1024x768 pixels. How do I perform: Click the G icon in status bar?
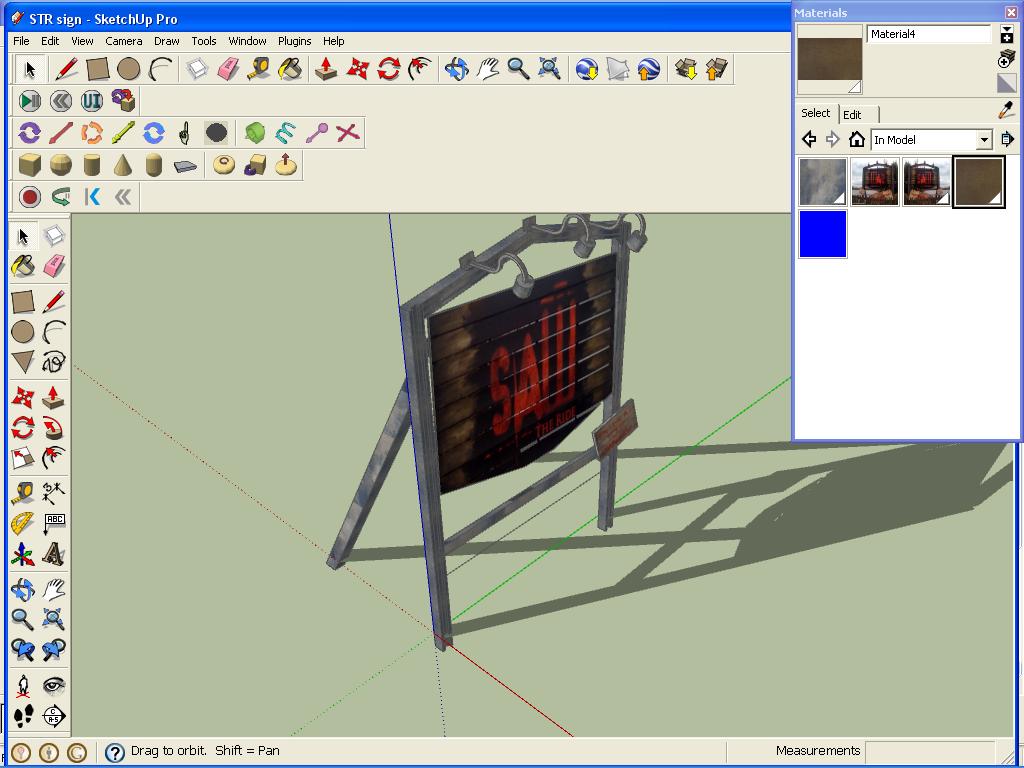(x=77, y=752)
